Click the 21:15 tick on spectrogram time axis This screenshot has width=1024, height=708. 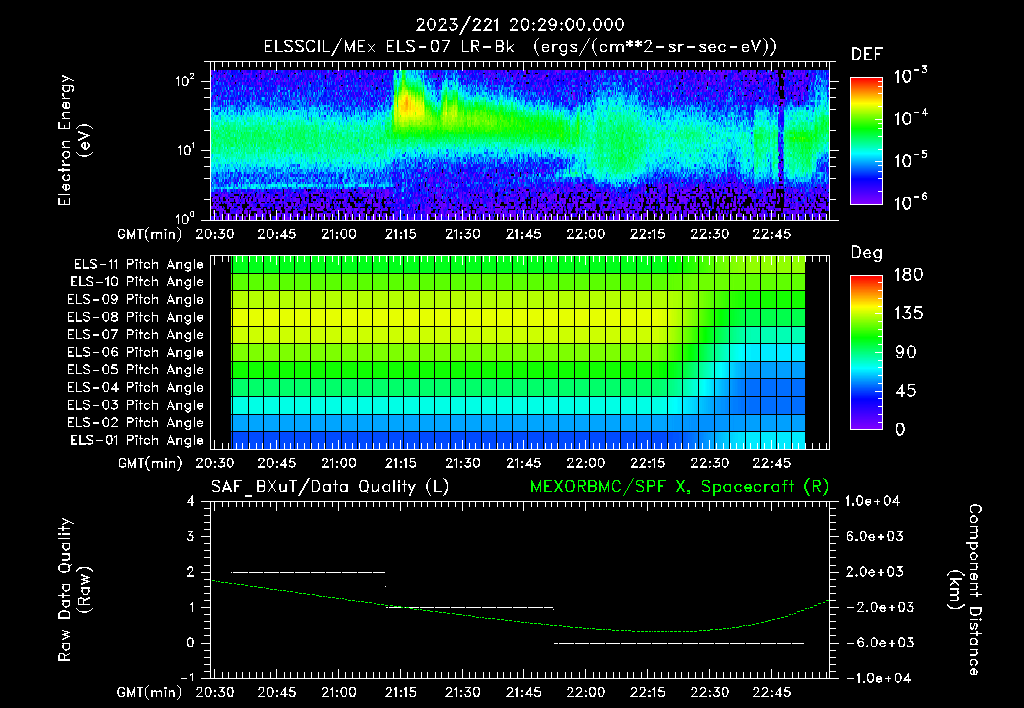click(400, 234)
